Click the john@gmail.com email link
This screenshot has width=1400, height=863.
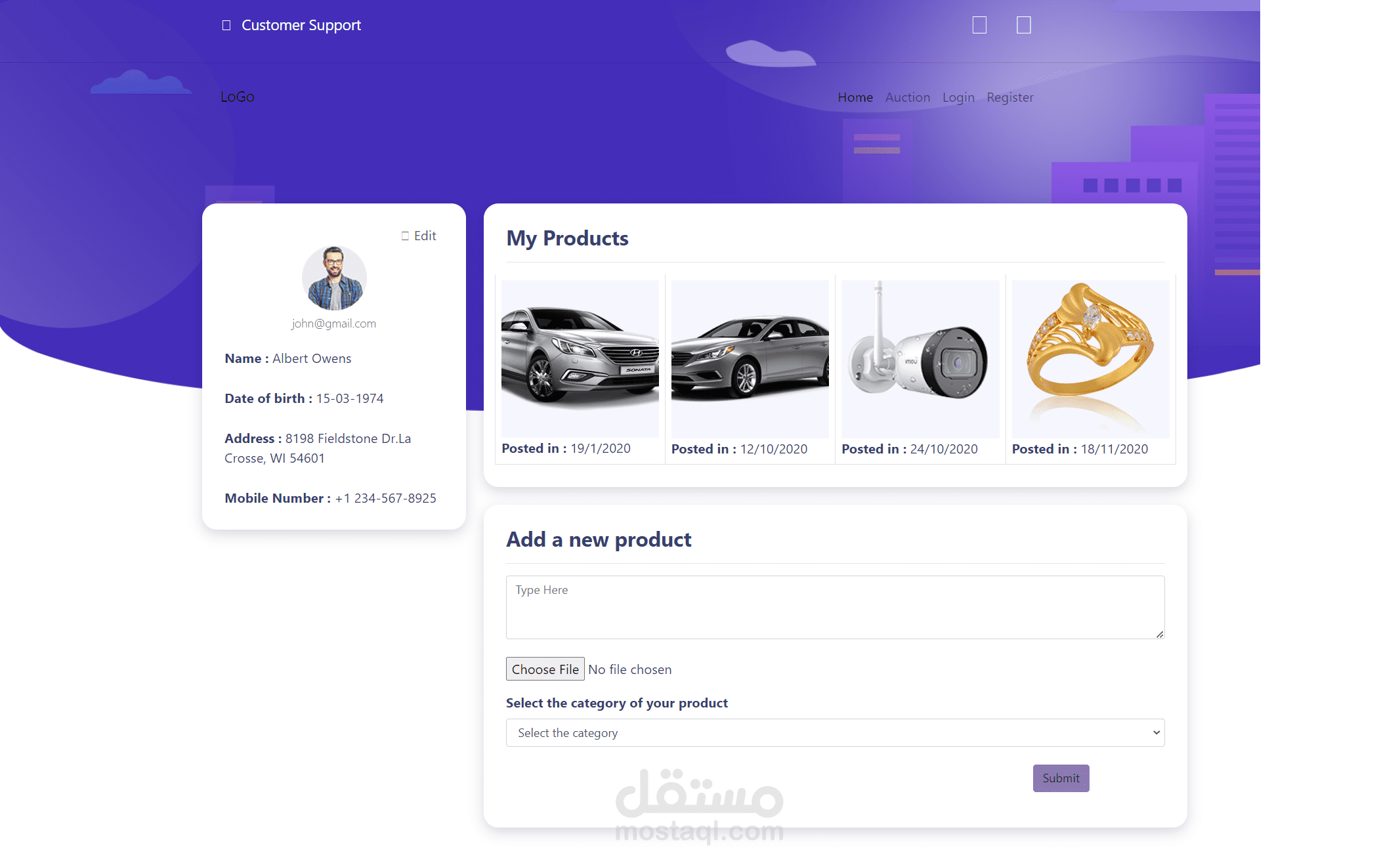point(334,324)
